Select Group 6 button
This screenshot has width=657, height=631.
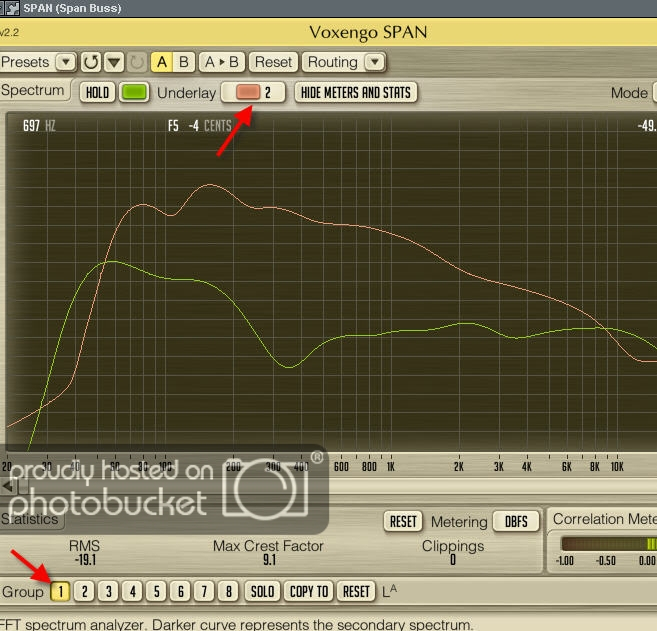tap(181, 592)
